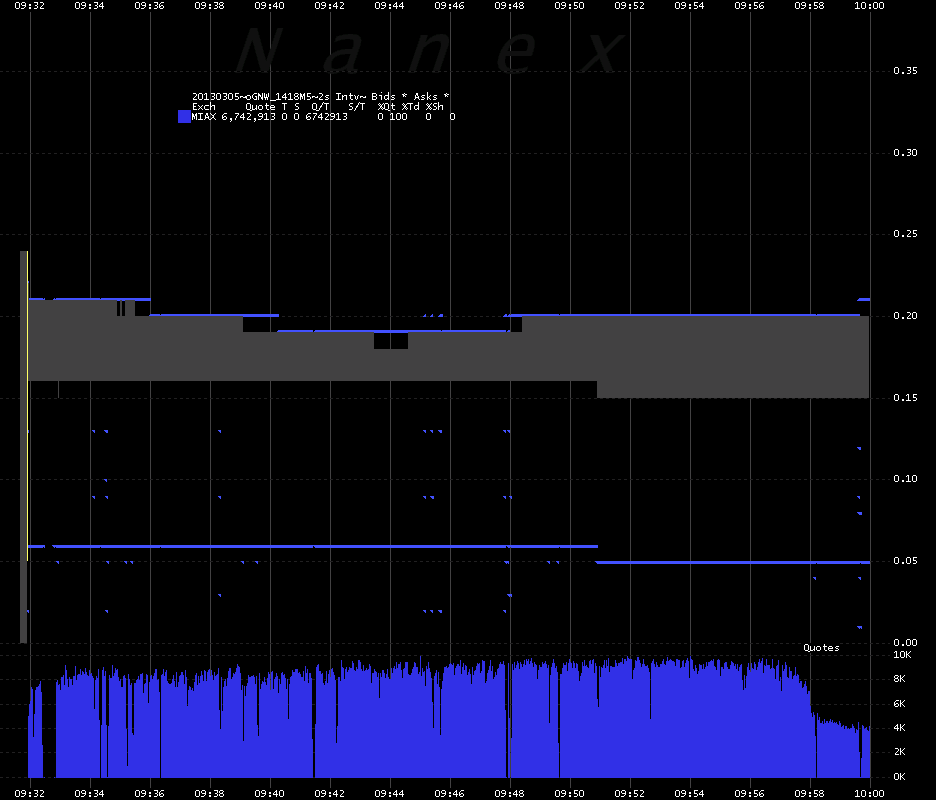Click the %Qt column header in legend
The image size is (936, 800).
pos(386,107)
